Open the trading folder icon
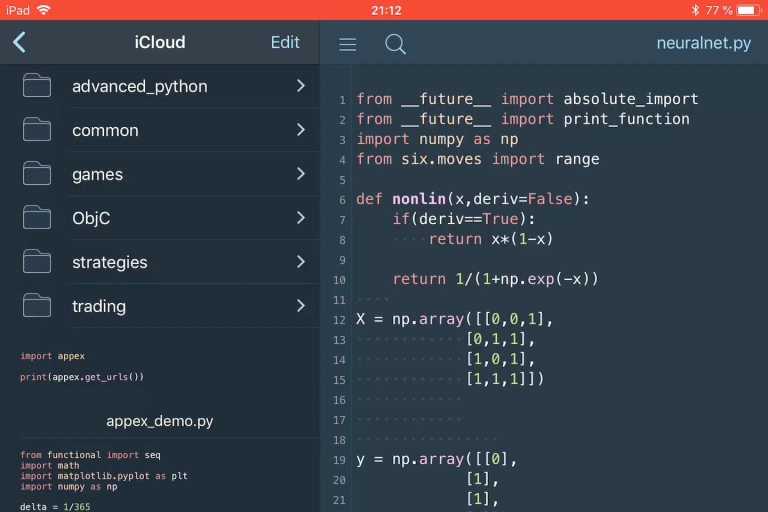Screen dimensions: 768x512 point(37,305)
